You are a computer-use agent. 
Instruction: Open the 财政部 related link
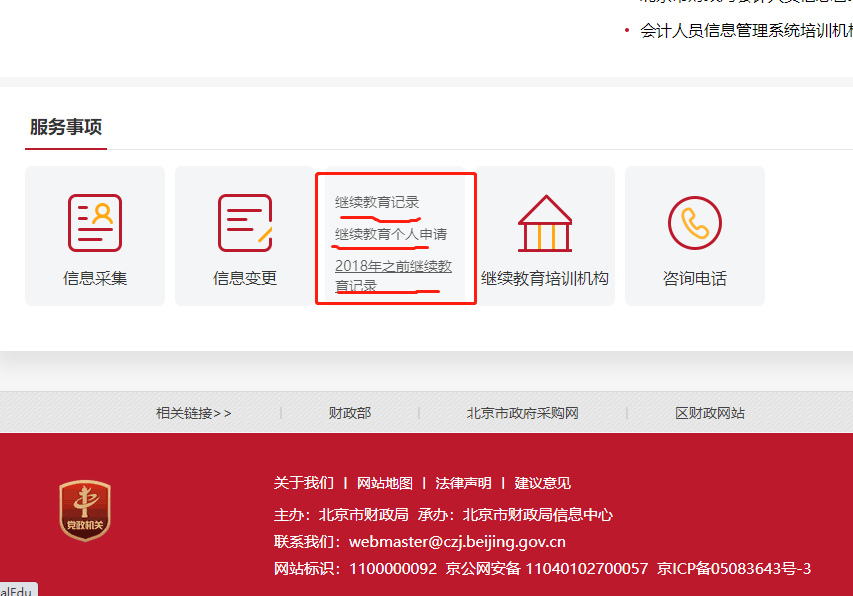tap(350, 413)
